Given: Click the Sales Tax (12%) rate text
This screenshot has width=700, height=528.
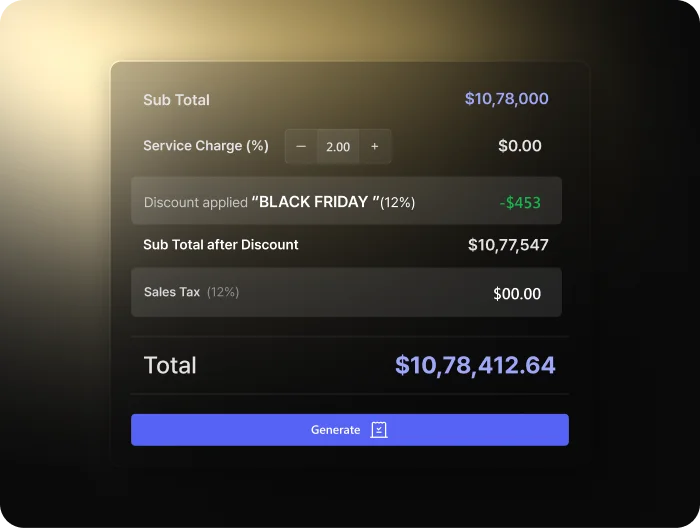Looking at the screenshot, I should 223,293.
